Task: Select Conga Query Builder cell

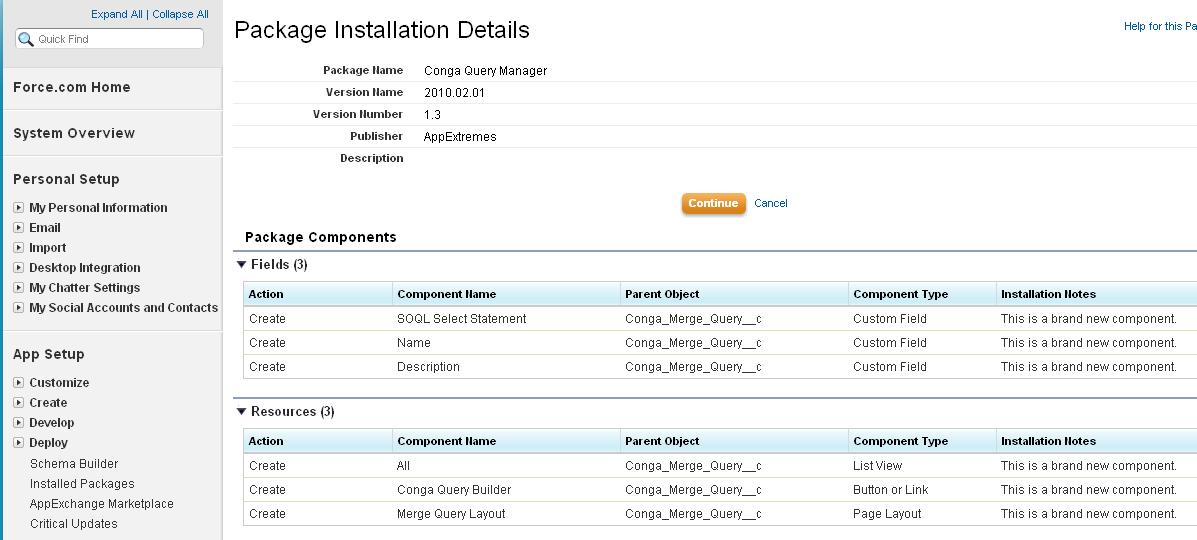Action: (454, 490)
